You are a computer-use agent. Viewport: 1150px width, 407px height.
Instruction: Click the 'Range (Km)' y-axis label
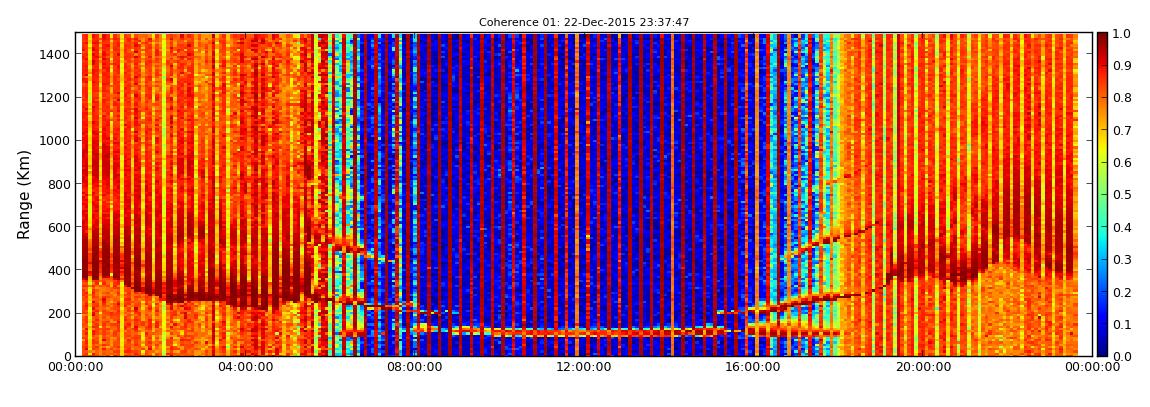(23, 194)
